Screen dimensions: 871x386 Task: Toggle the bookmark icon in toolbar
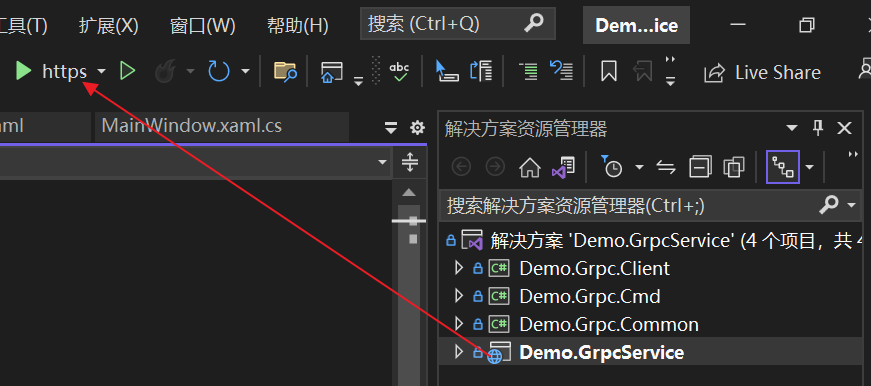click(x=609, y=72)
